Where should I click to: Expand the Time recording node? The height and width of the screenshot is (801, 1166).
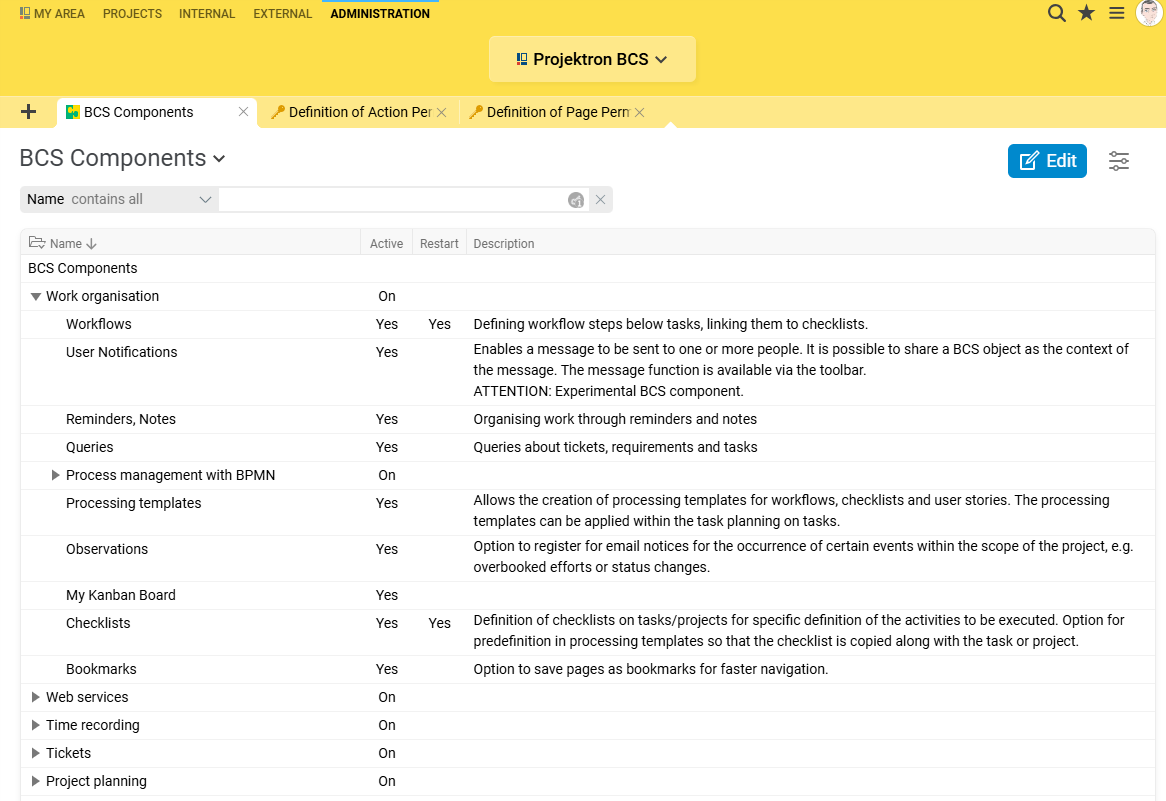point(36,725)
